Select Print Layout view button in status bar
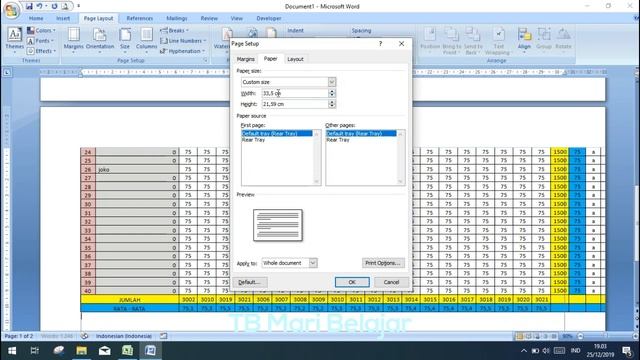The height and width of the screenshot is (360, 640). pos(519,336)
